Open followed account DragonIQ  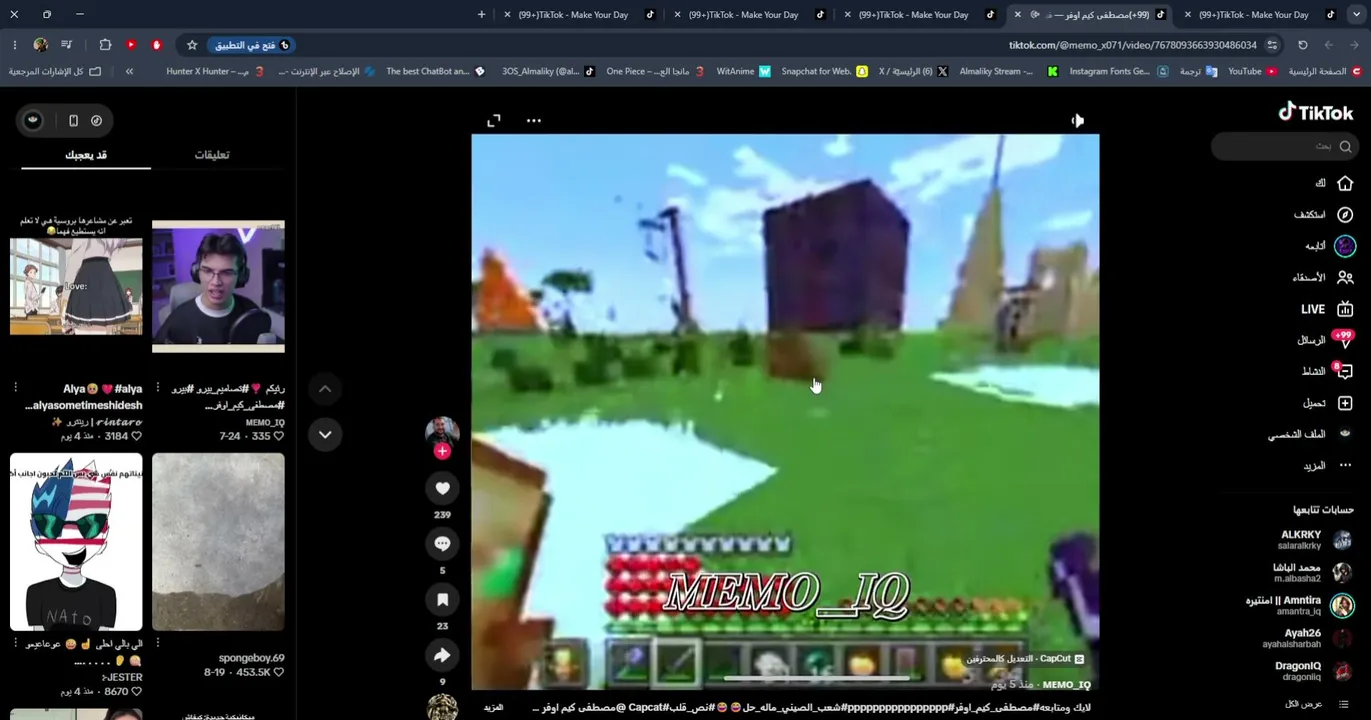(x=1313, y=670)
